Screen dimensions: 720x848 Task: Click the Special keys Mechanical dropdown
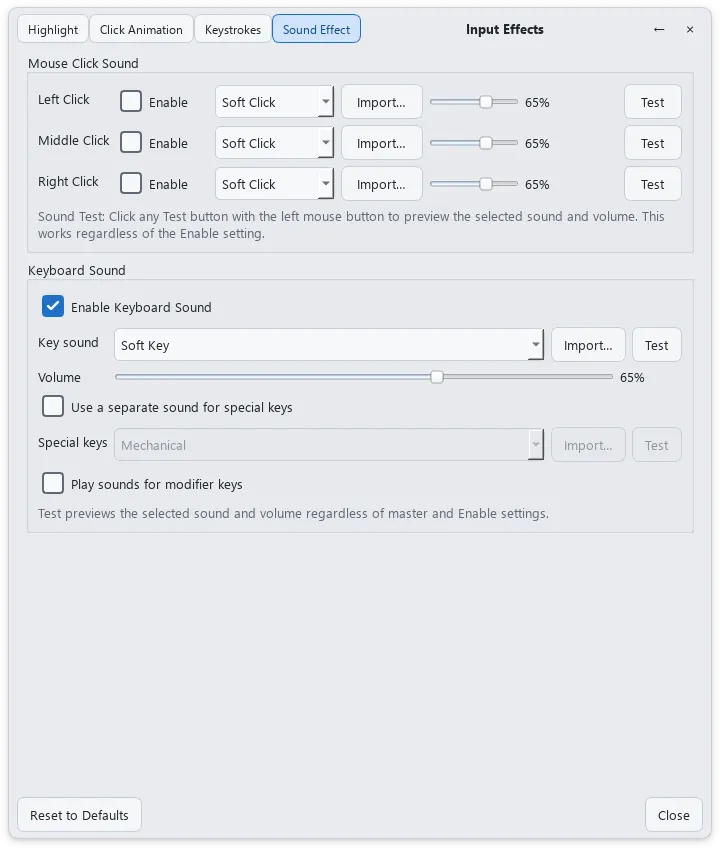(329, 445)
